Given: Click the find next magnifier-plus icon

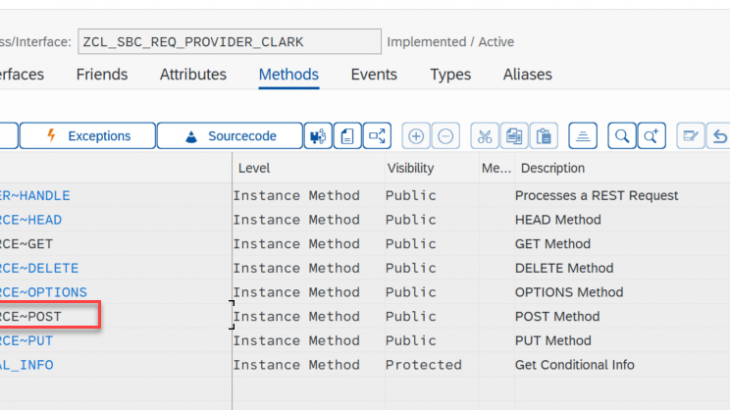Looking at the screenshot, I should point(651,136).
